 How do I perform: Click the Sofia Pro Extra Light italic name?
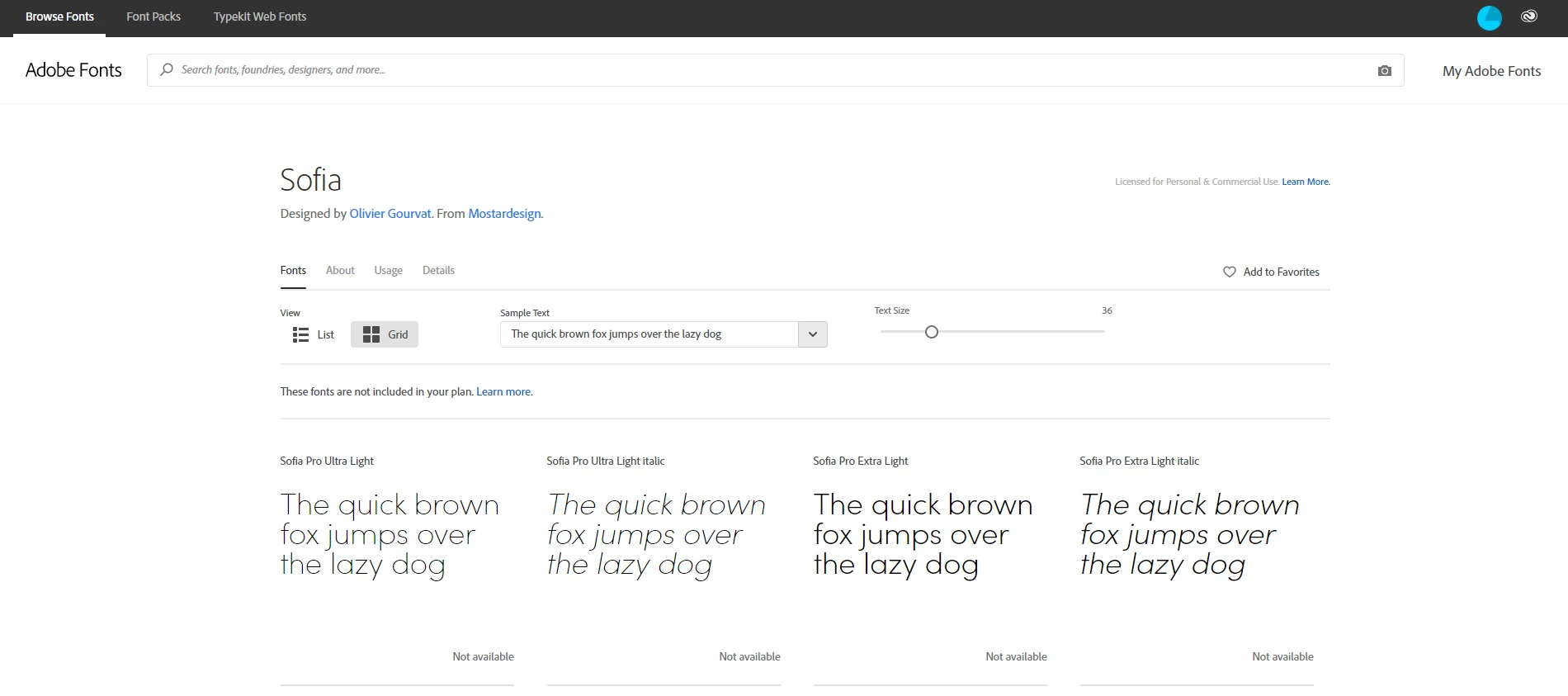1139,462
